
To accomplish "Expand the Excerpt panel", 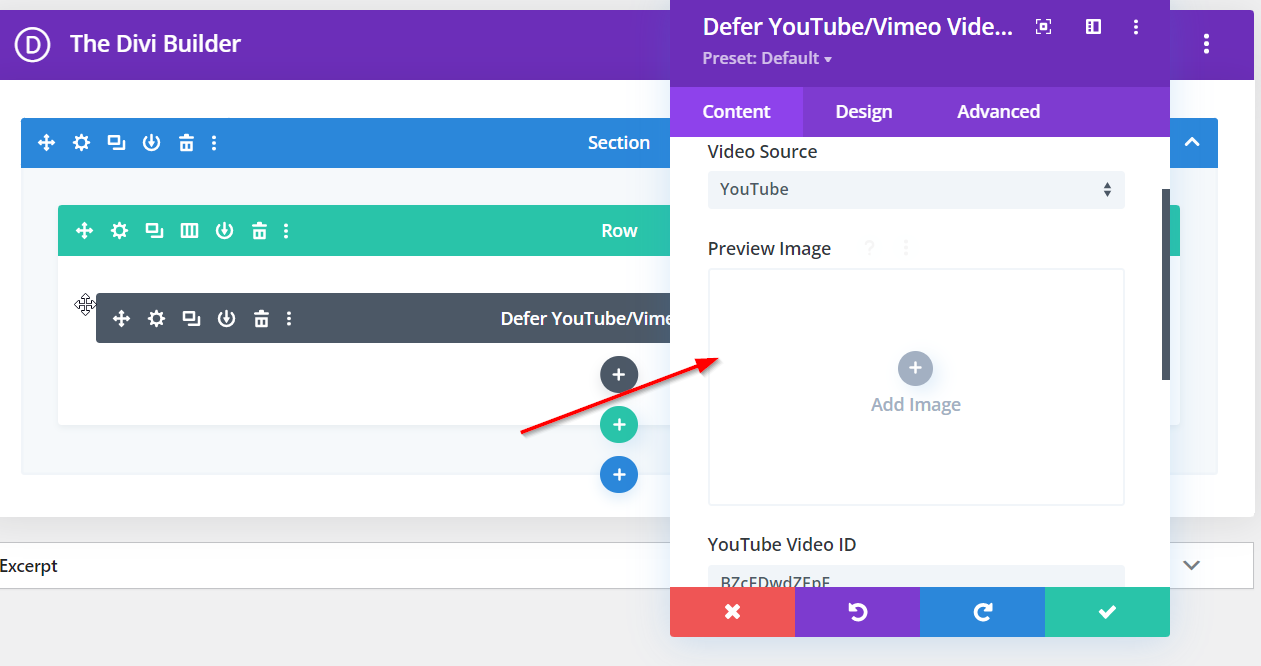I will (1191, 565).
